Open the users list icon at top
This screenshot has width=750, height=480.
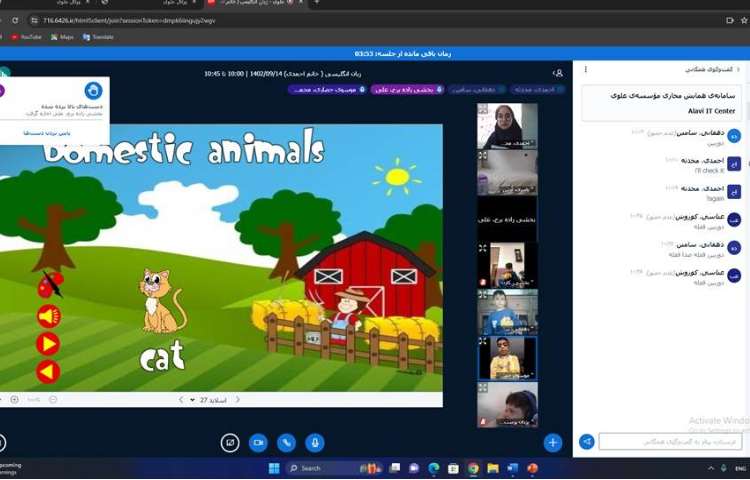point(557,73)
